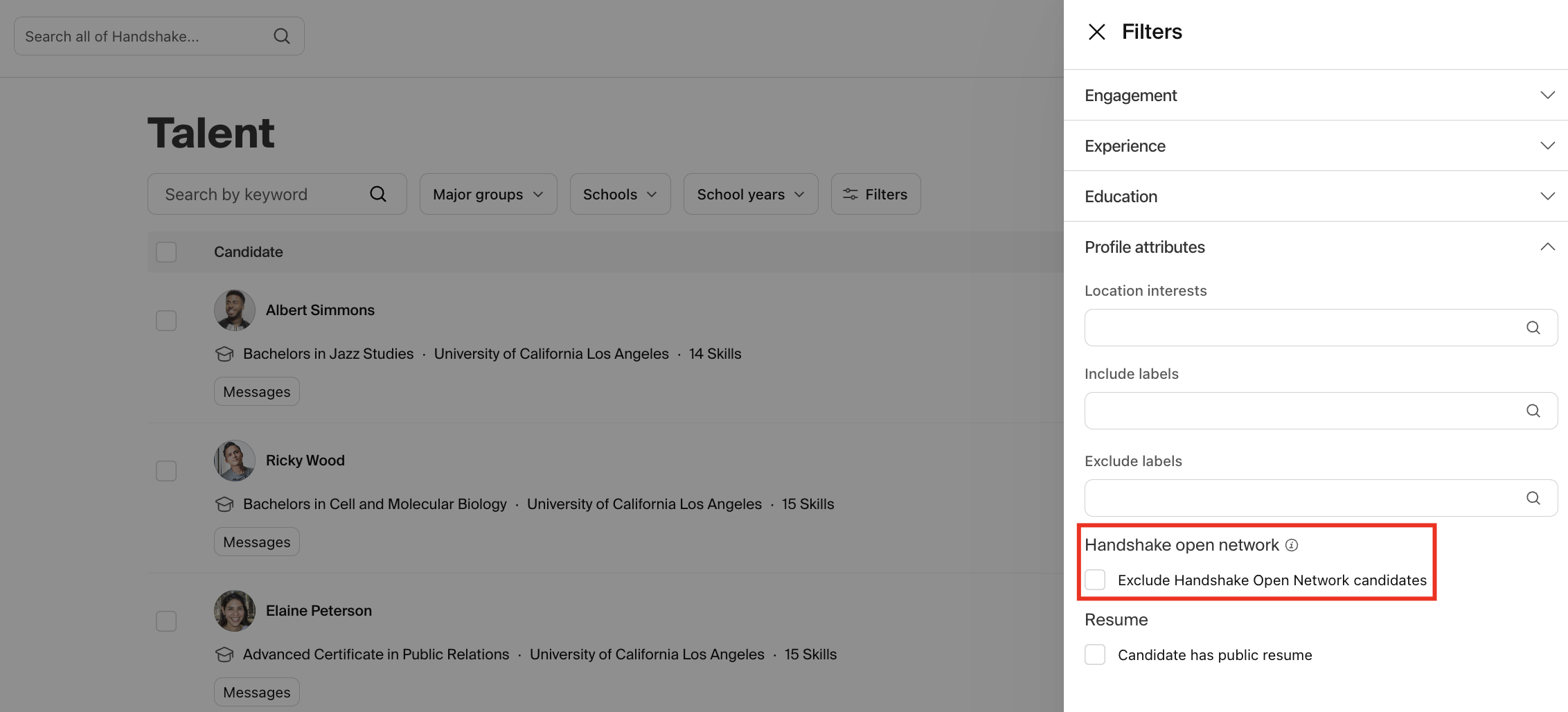Image resolution: width=1568 pixels, height=712 pixels.
Task: Check Candidate has public resume
Action: [x=1095, y=655]
